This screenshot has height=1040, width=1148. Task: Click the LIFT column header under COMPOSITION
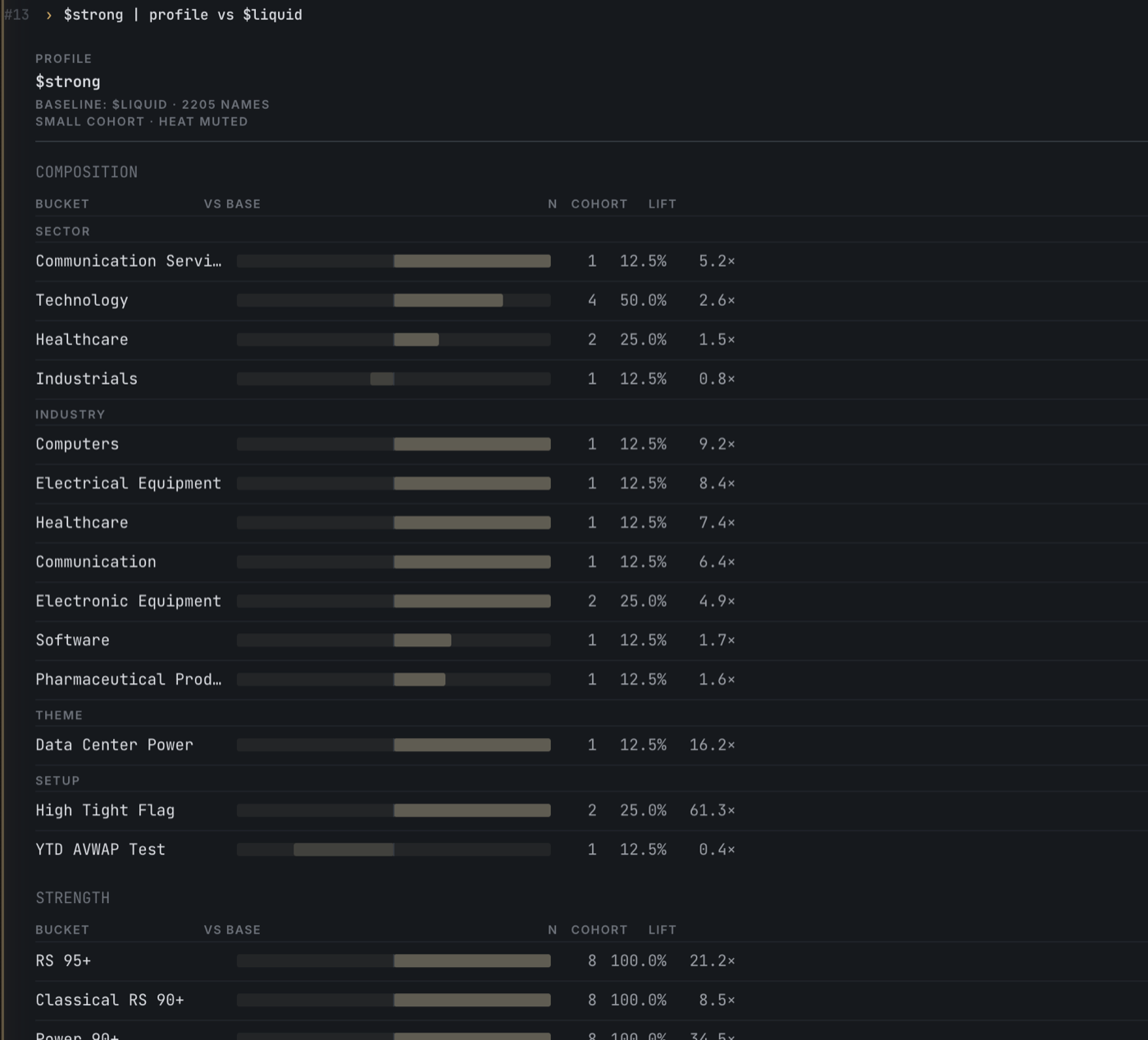point(663,203)
